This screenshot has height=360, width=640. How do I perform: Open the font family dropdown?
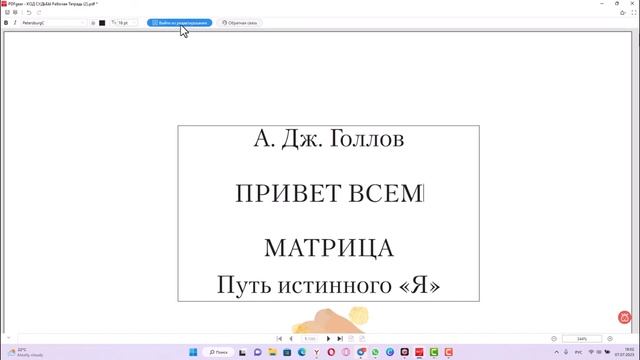[x=53, y=23]
